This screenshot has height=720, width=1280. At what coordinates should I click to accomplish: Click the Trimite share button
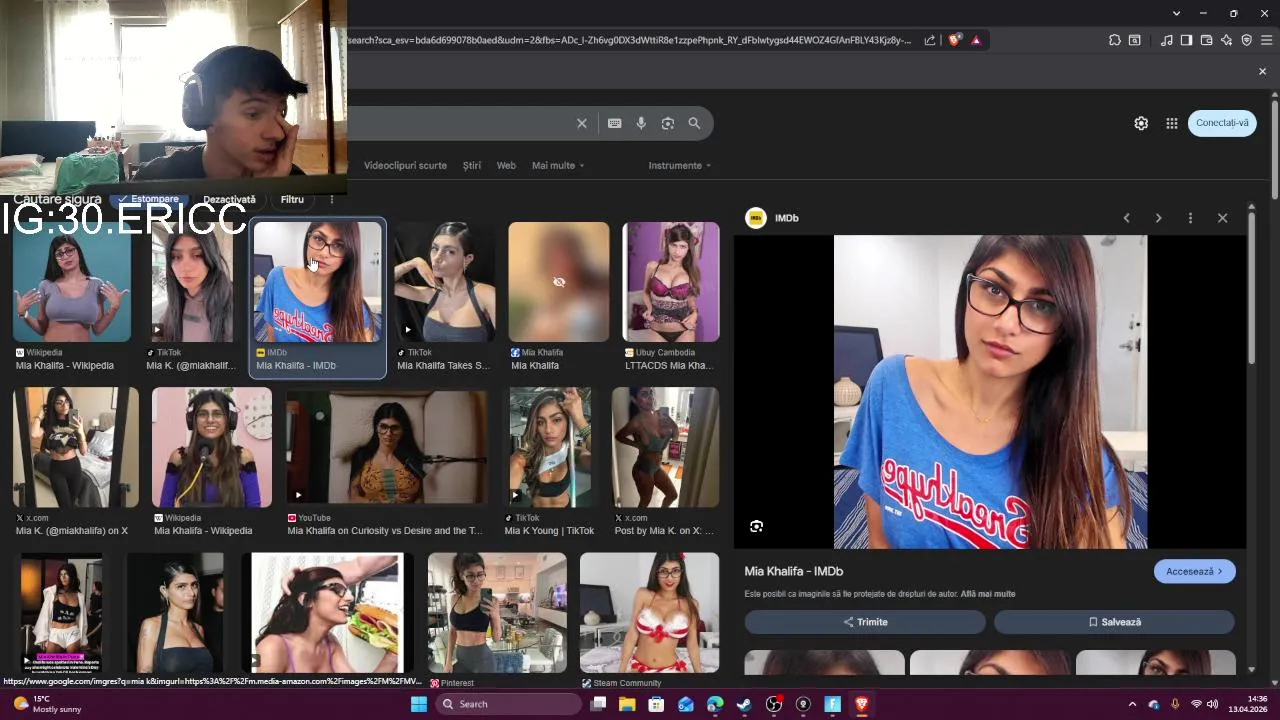(865, 622)
